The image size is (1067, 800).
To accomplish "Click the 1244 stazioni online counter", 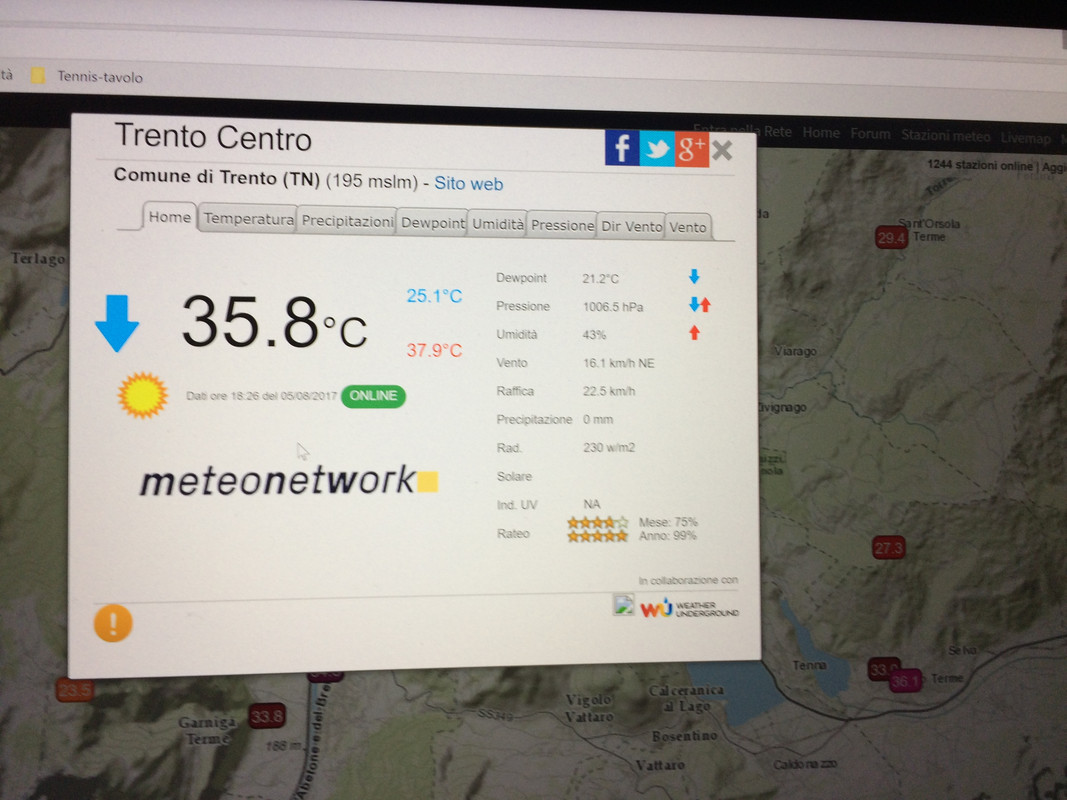I will 980,165.
